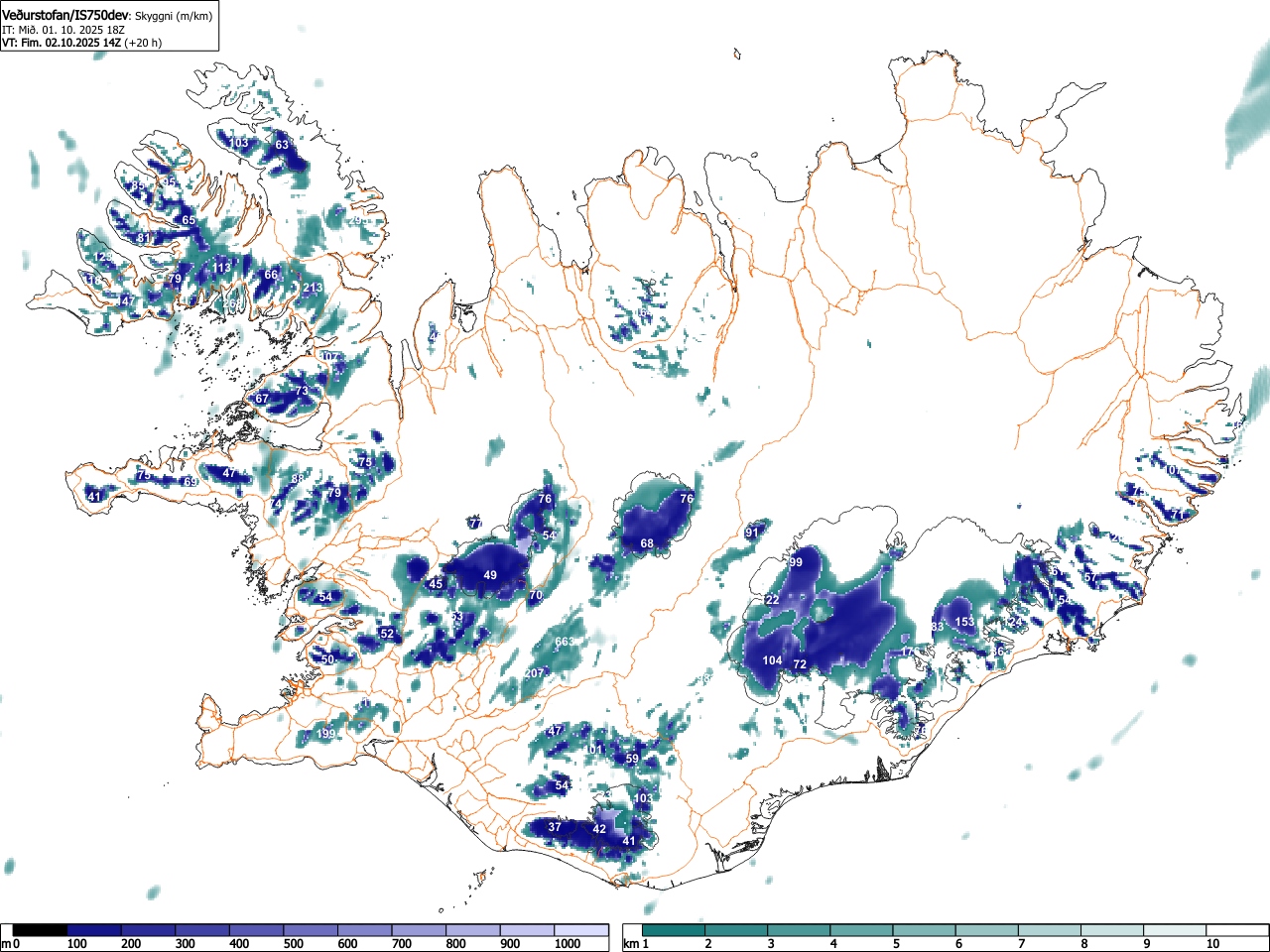Click the VT: Fim. 02.10.2025 14Z line

[62, 43]
